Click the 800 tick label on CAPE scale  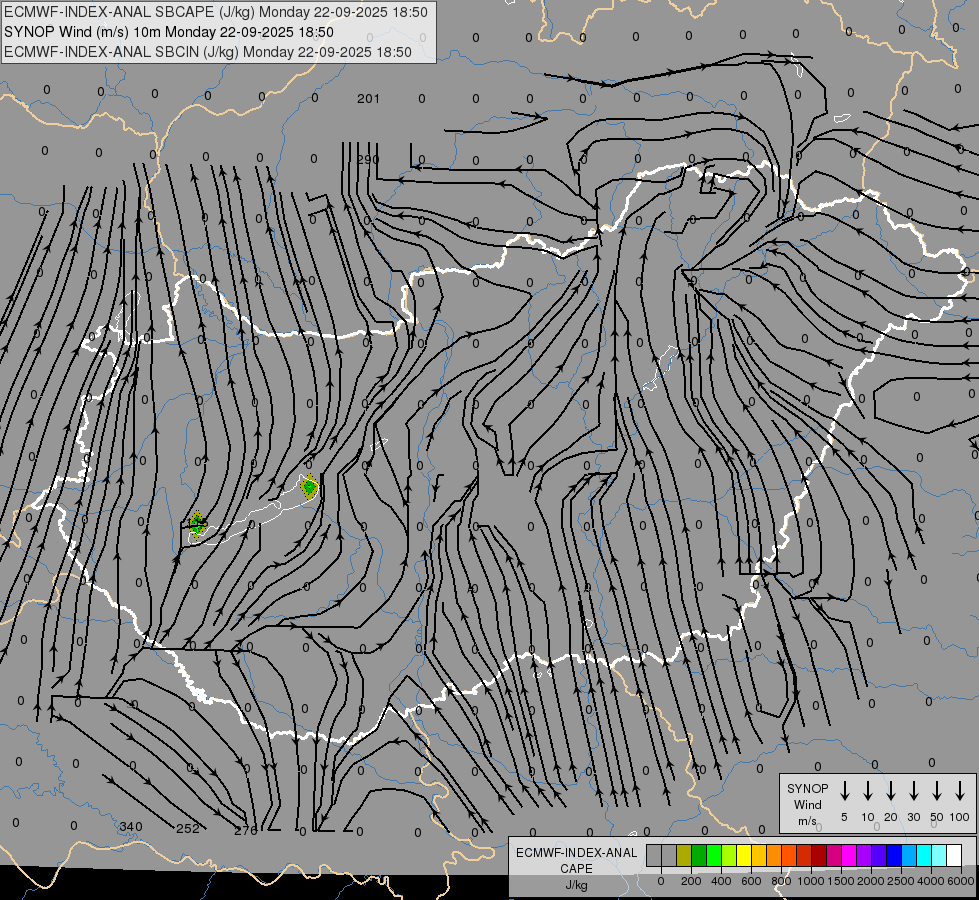pyautogui.click(x=781, y=881)
